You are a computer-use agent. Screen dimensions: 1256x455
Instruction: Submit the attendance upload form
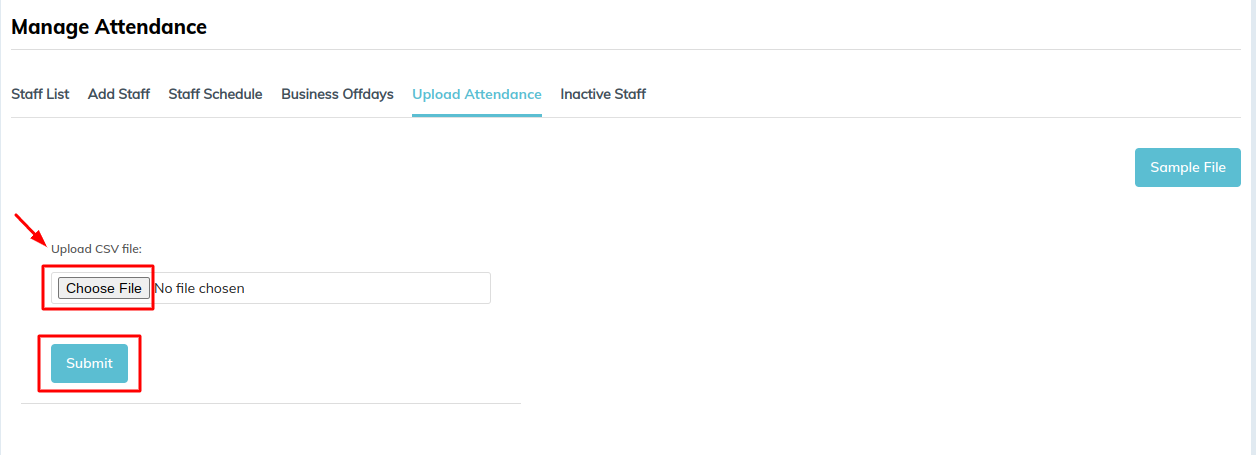(x=89, y=363)
